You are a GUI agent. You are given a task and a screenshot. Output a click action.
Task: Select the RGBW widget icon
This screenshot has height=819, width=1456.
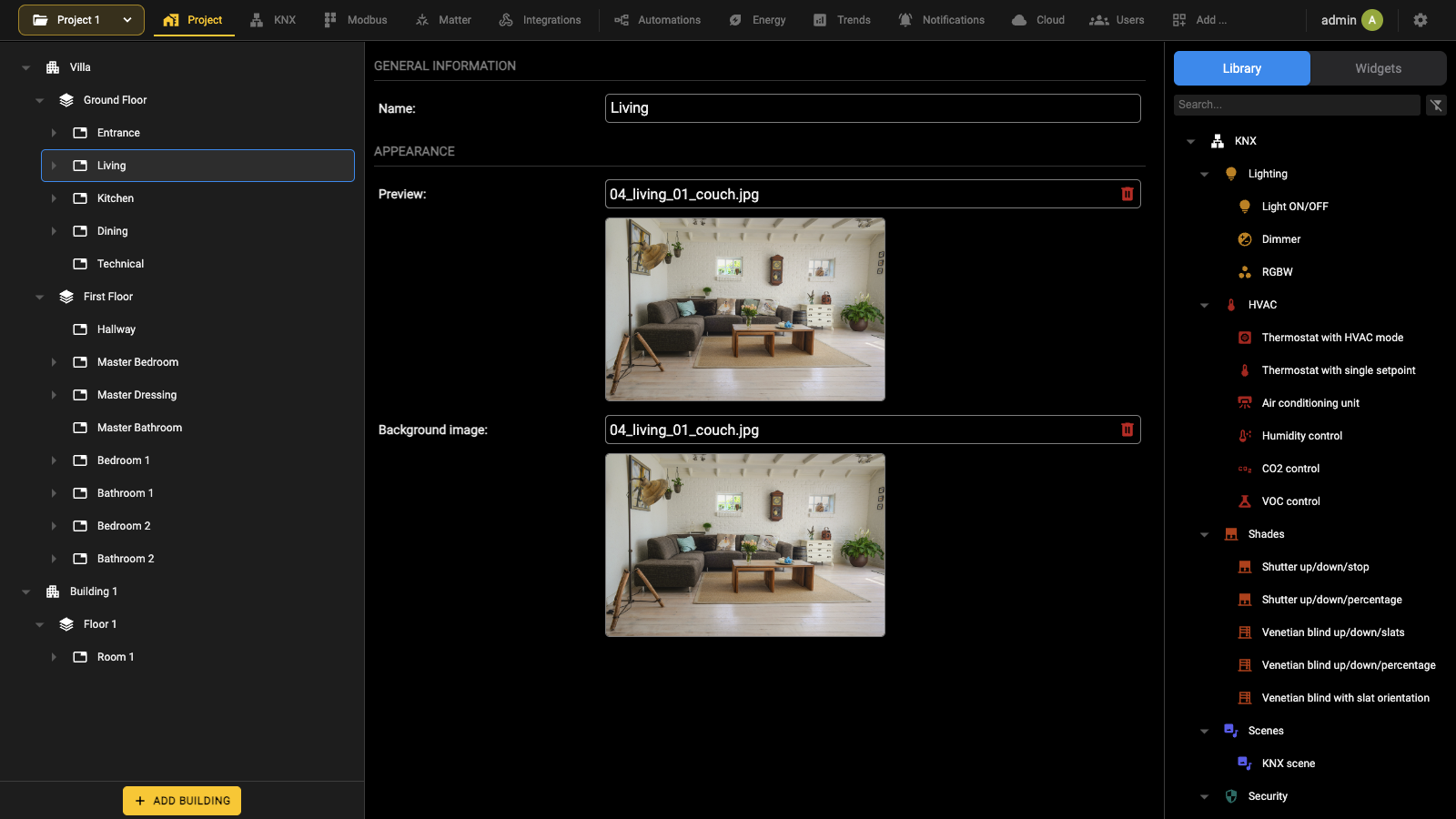tap(1245, 272)
